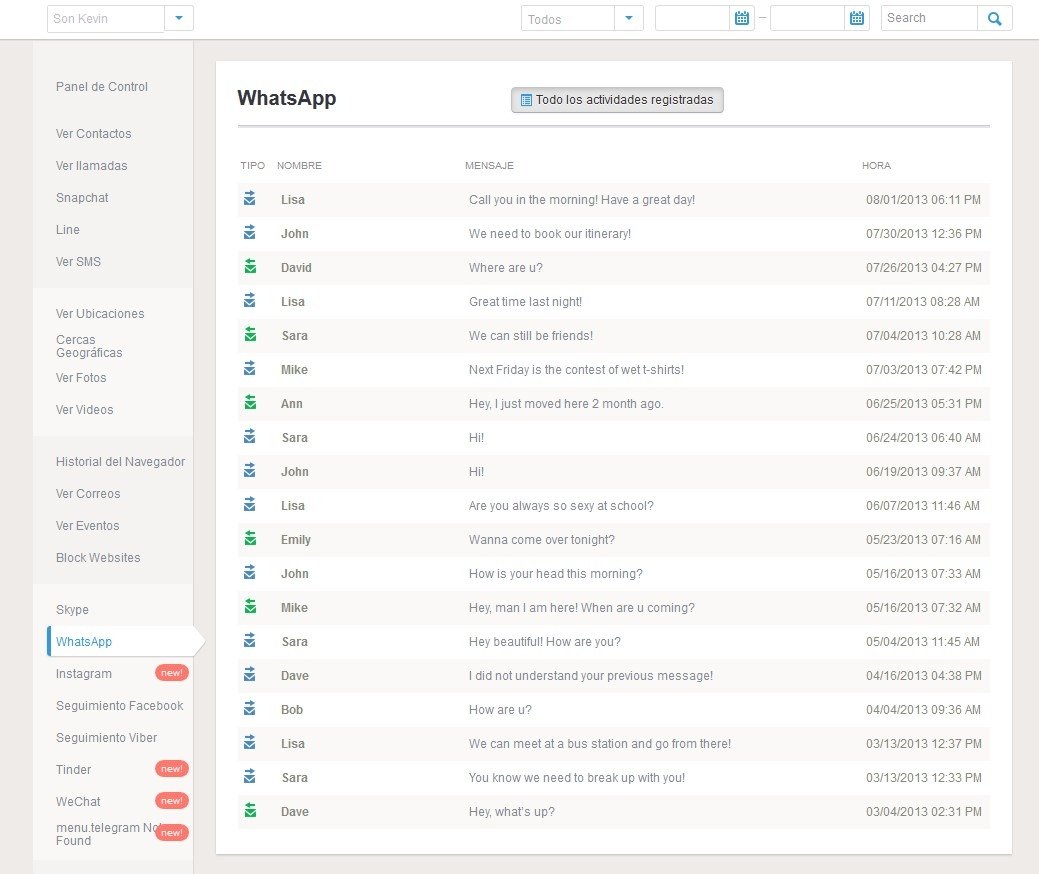Click type icon in Dave 04/16/2013 row
Viewport: 1039px width, 874px height.
[x=250, y=675]
